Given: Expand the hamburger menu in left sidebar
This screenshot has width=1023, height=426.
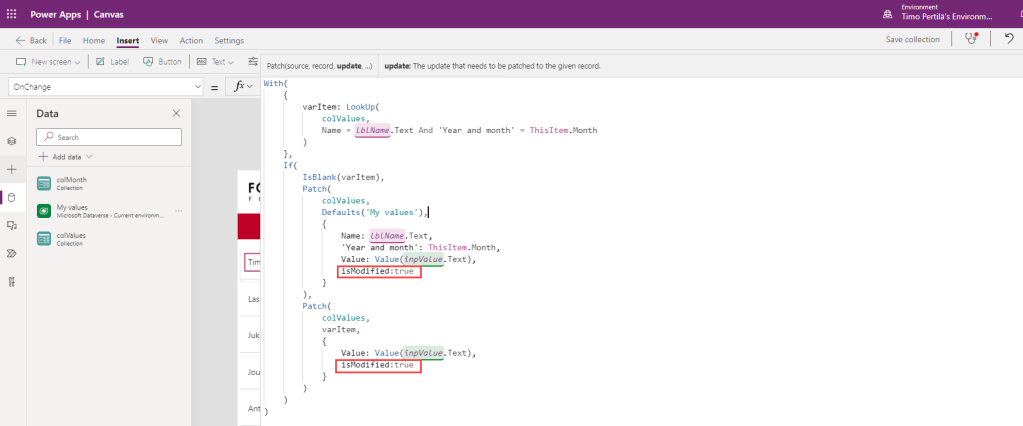Looking at the screenshot, I should 12,114.
